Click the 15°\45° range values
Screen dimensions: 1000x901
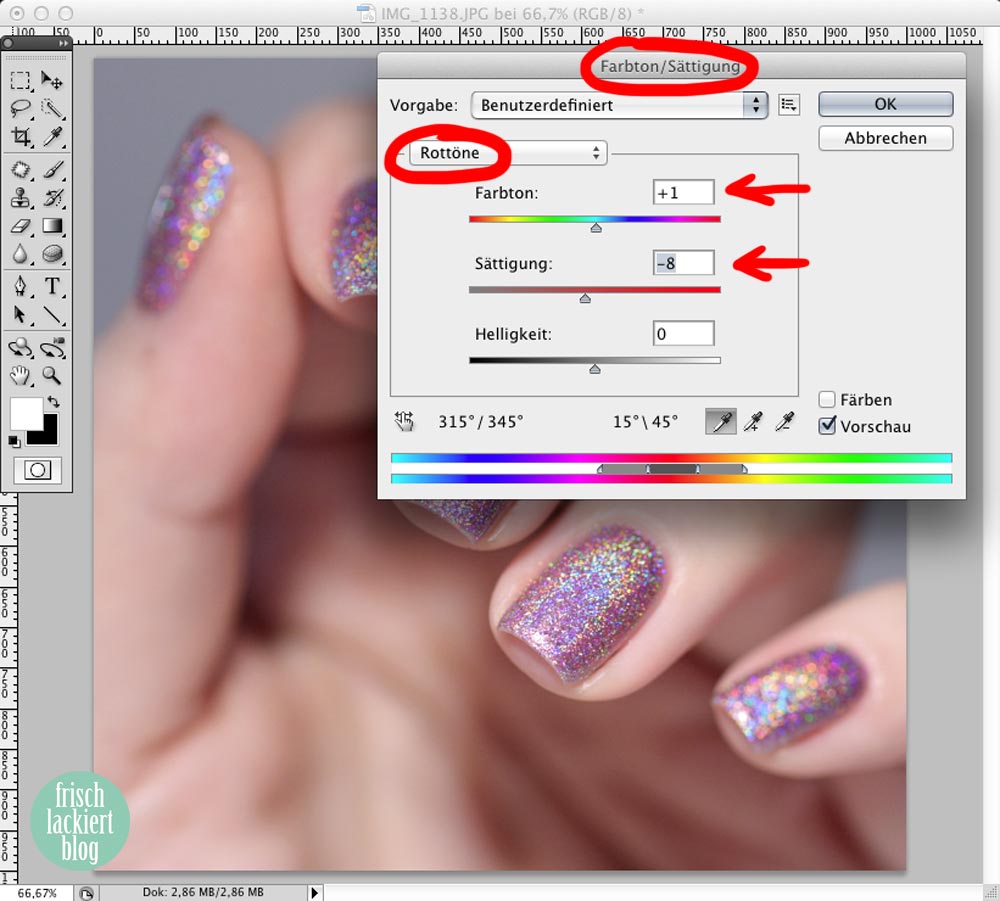[x=645, y=422]
